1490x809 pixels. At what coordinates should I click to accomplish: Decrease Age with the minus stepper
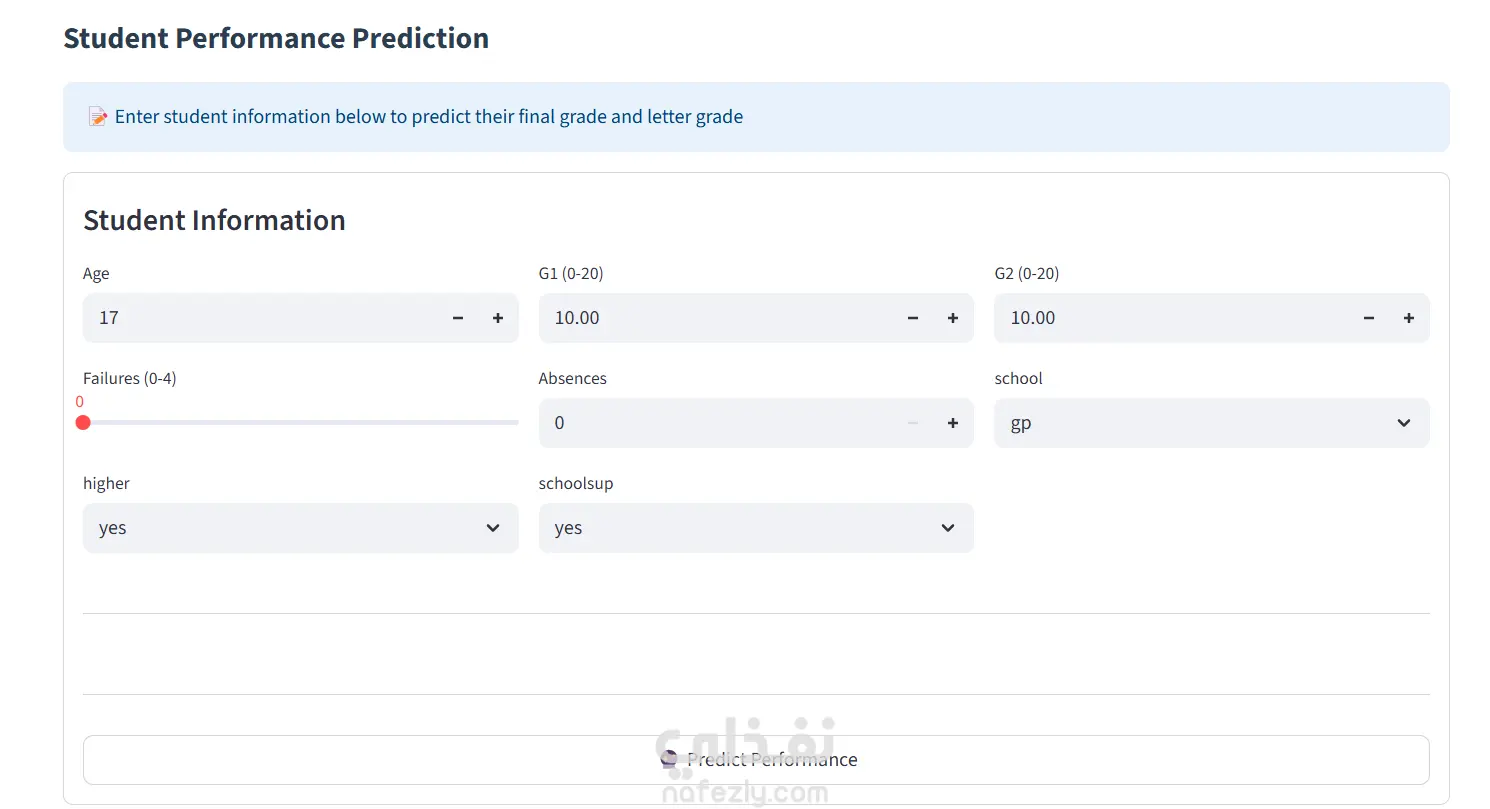pyautogui.click(x=458, y=318)
